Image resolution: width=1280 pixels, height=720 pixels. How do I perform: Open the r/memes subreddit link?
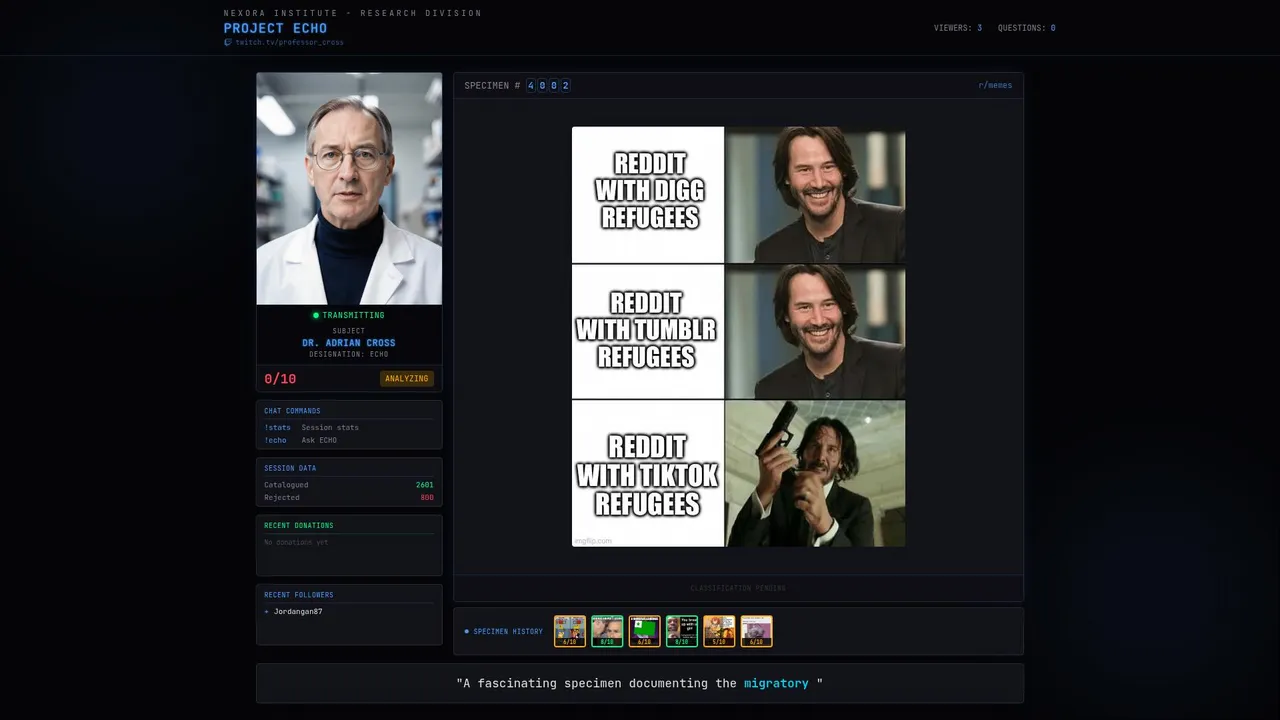[x=995, y=86]
